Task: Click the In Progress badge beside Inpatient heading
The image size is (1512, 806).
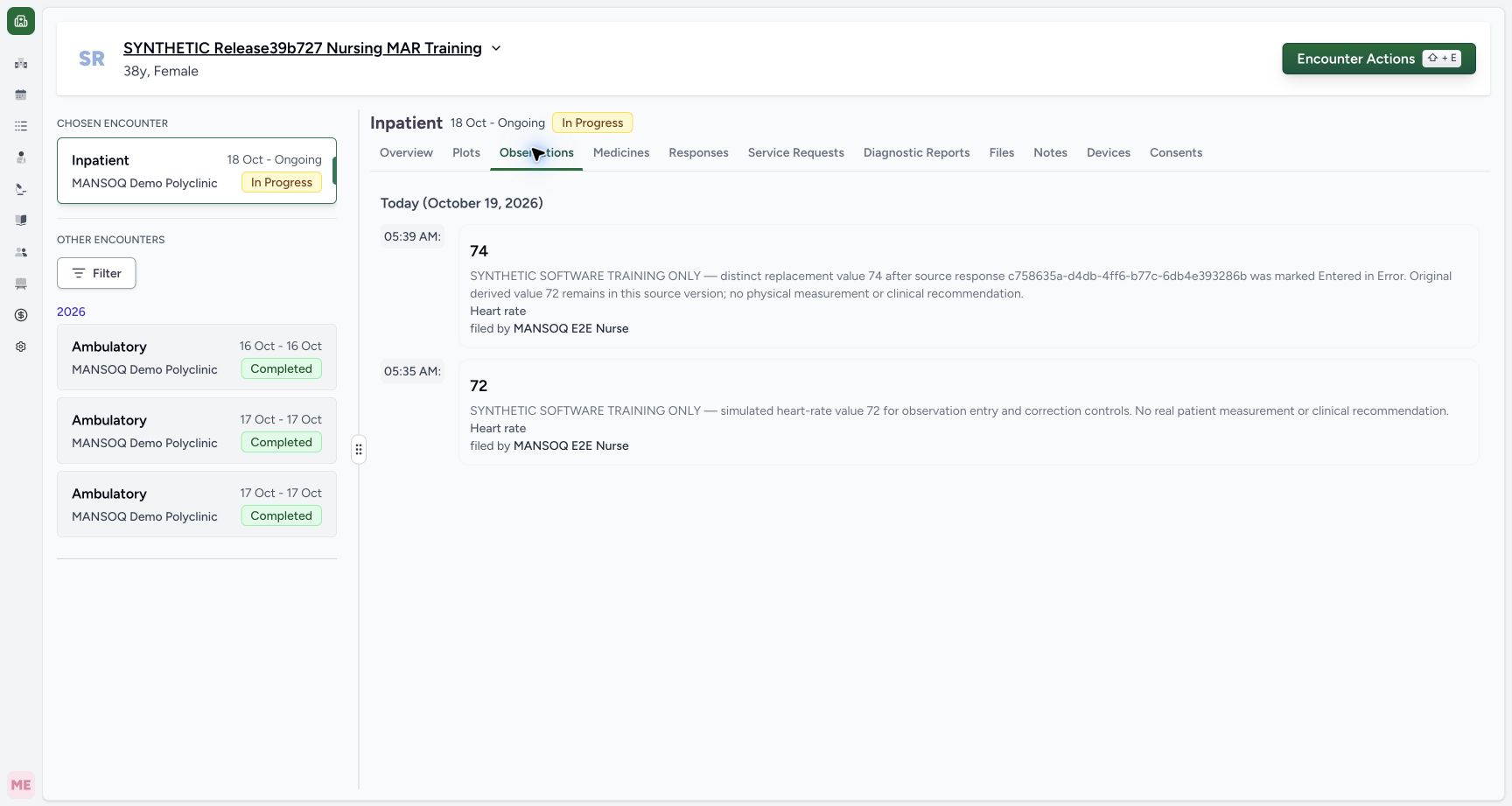Action: [x=592, y=123]
